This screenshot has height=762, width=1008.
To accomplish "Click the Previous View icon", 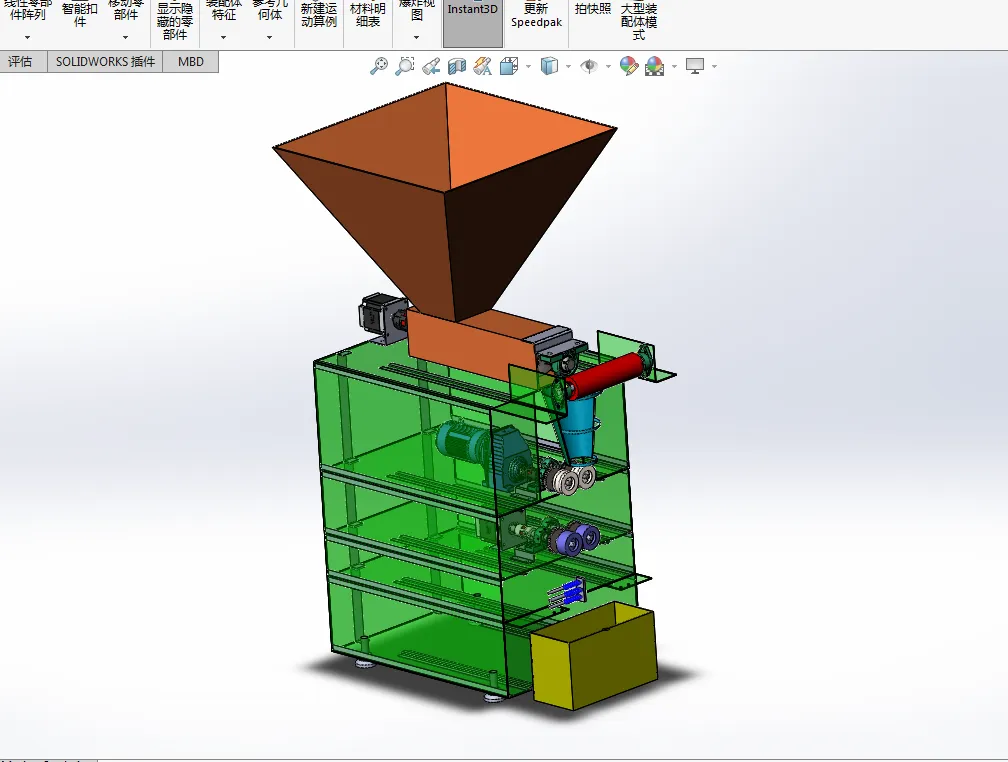I will coord(431,66).
